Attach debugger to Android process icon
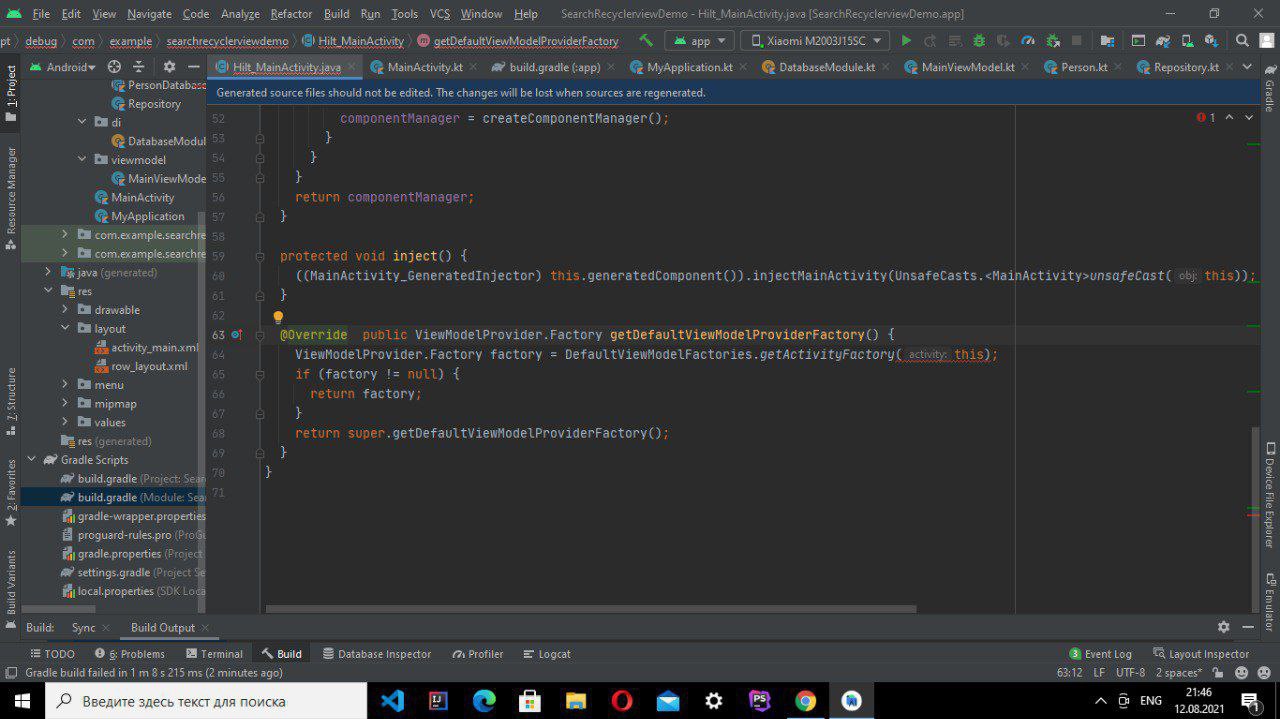Screen dimensions: 1280x719 1052,41
